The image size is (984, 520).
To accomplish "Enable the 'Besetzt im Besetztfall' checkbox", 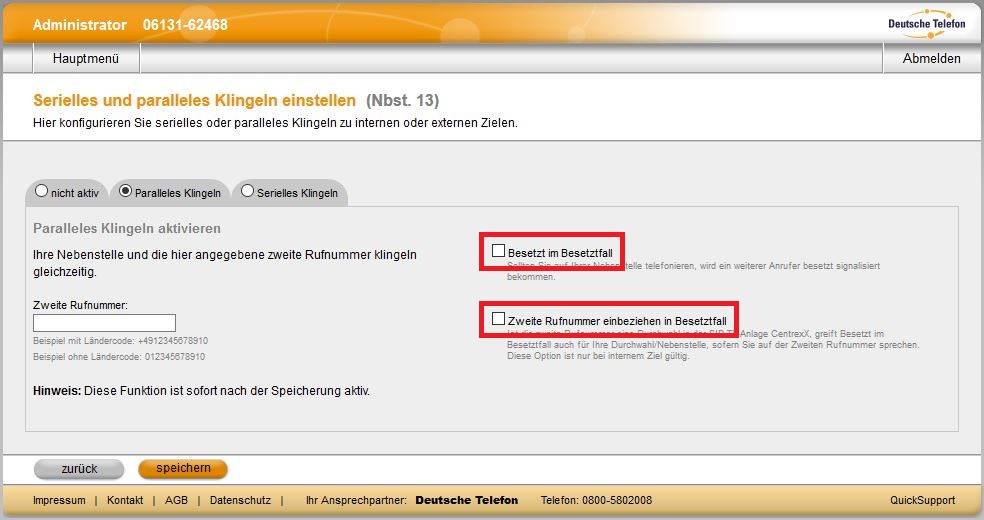I will [x=498, y=251].
